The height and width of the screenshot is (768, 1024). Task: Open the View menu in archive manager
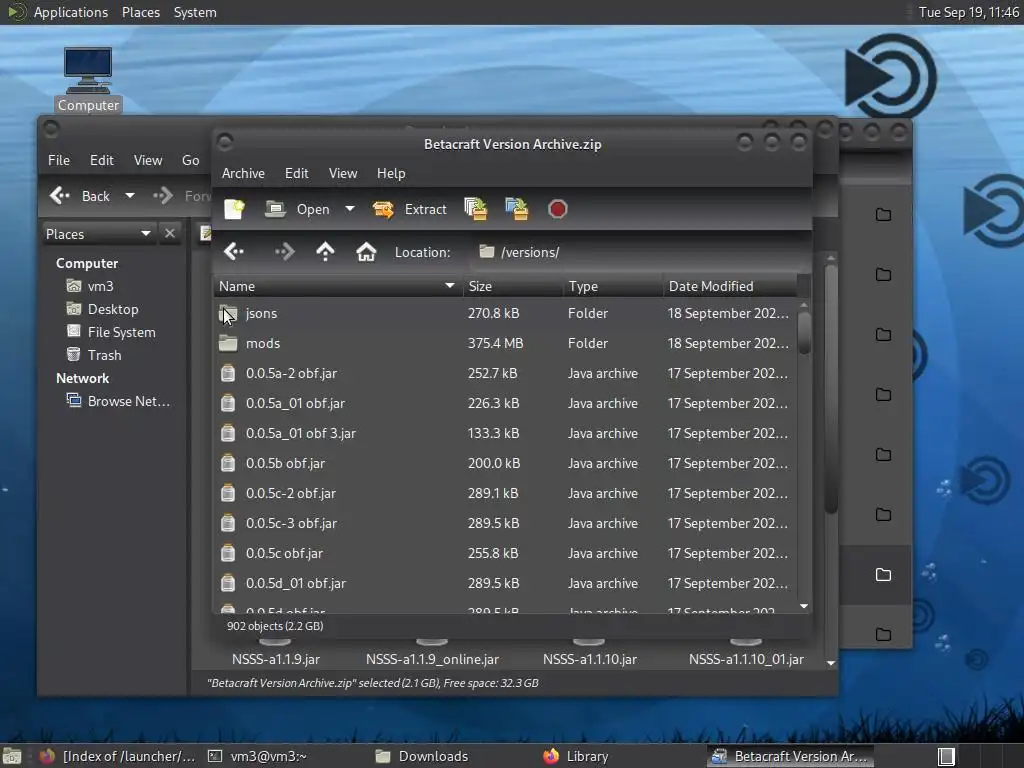(x=343, y=173)
